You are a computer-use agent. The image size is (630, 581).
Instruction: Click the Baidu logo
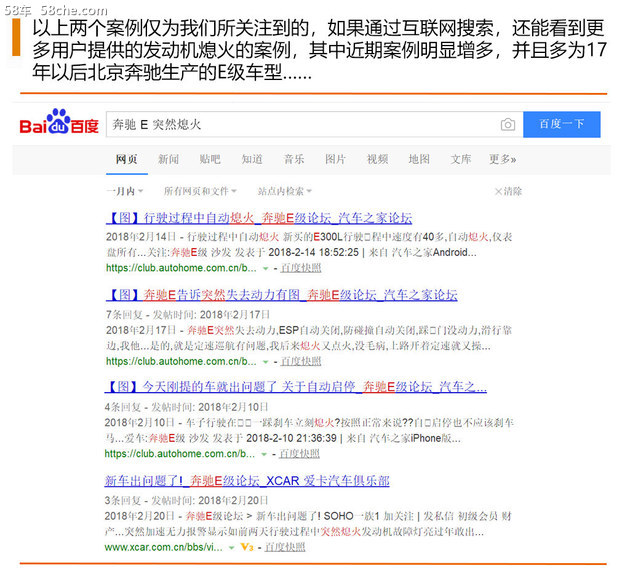click(59, 122)
